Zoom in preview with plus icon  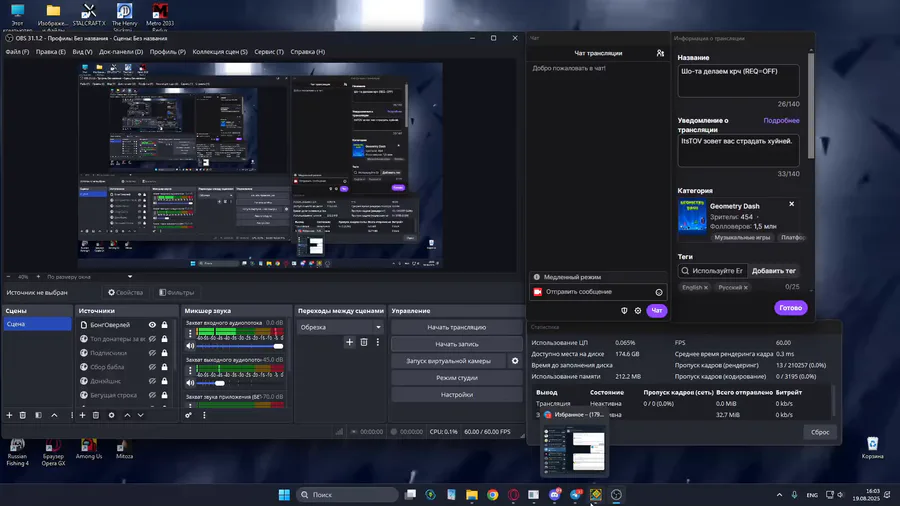coord(38,277)
